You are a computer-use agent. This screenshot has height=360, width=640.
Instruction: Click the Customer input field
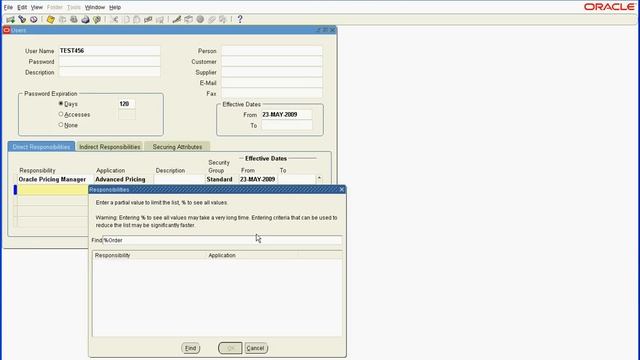click(271, 61)
